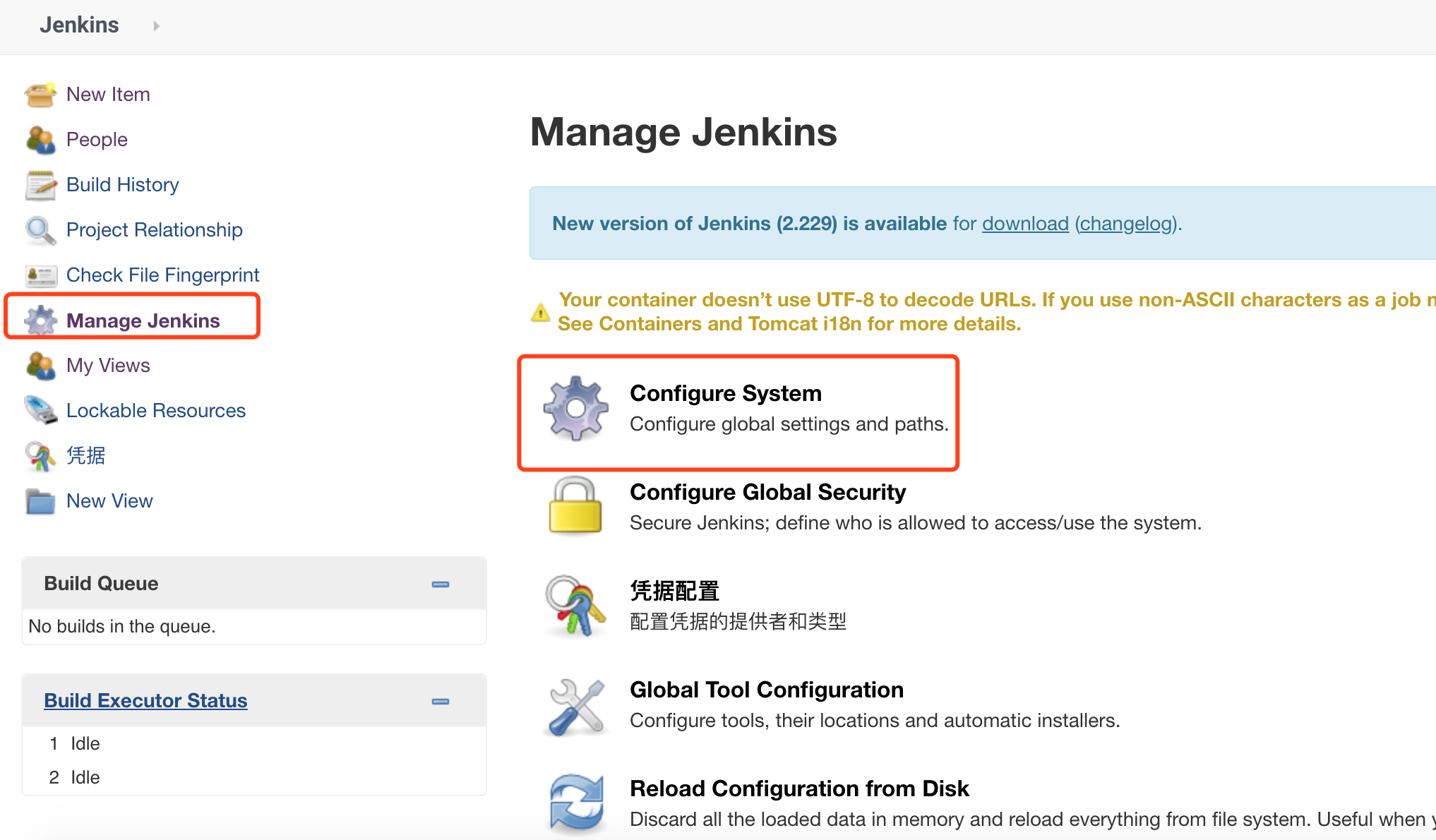Click the Build Queue panel title
1436x840 pixels.
click(x=101, y=583)
